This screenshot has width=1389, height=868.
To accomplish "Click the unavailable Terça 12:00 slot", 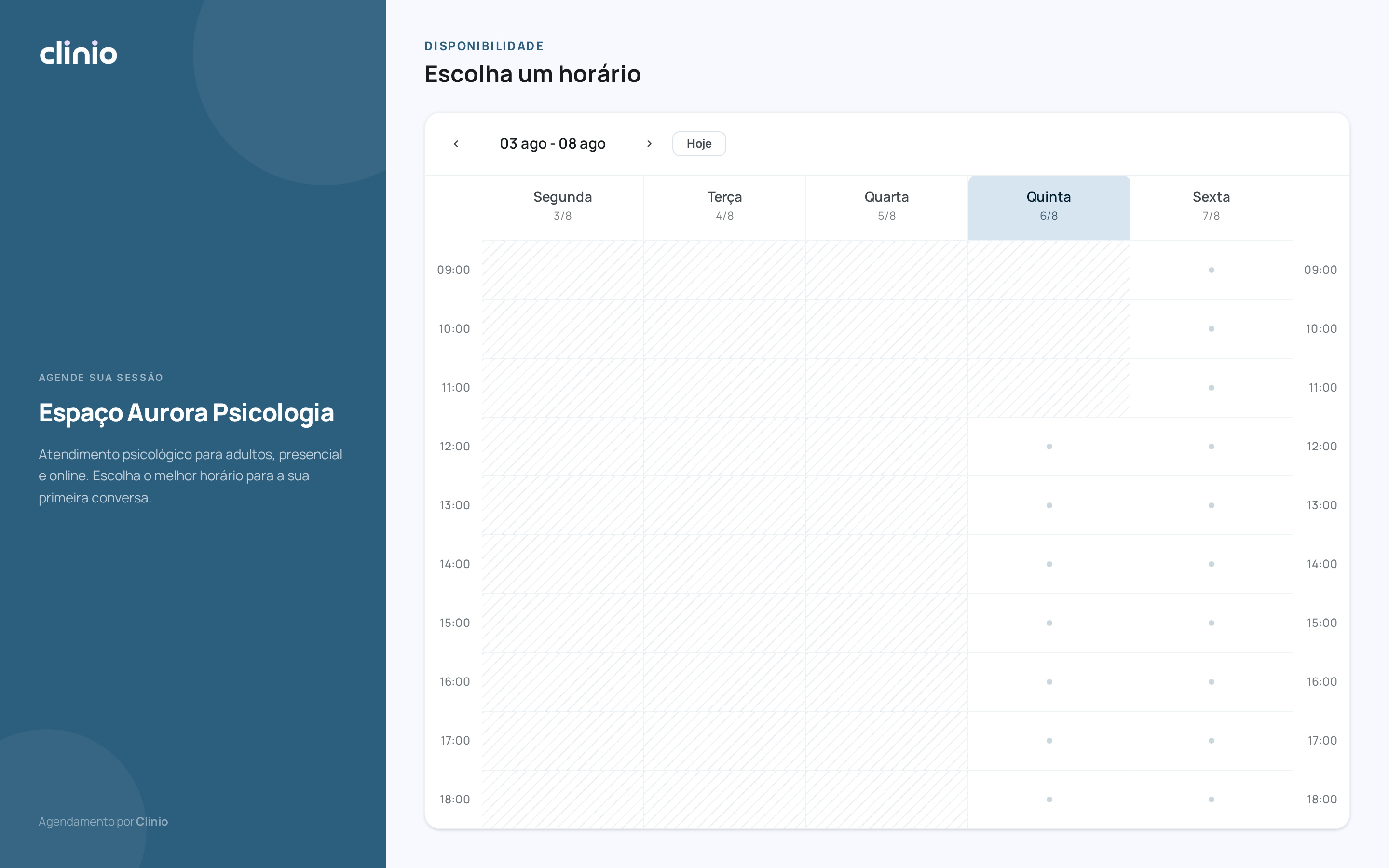I will [x=724, y=447].
